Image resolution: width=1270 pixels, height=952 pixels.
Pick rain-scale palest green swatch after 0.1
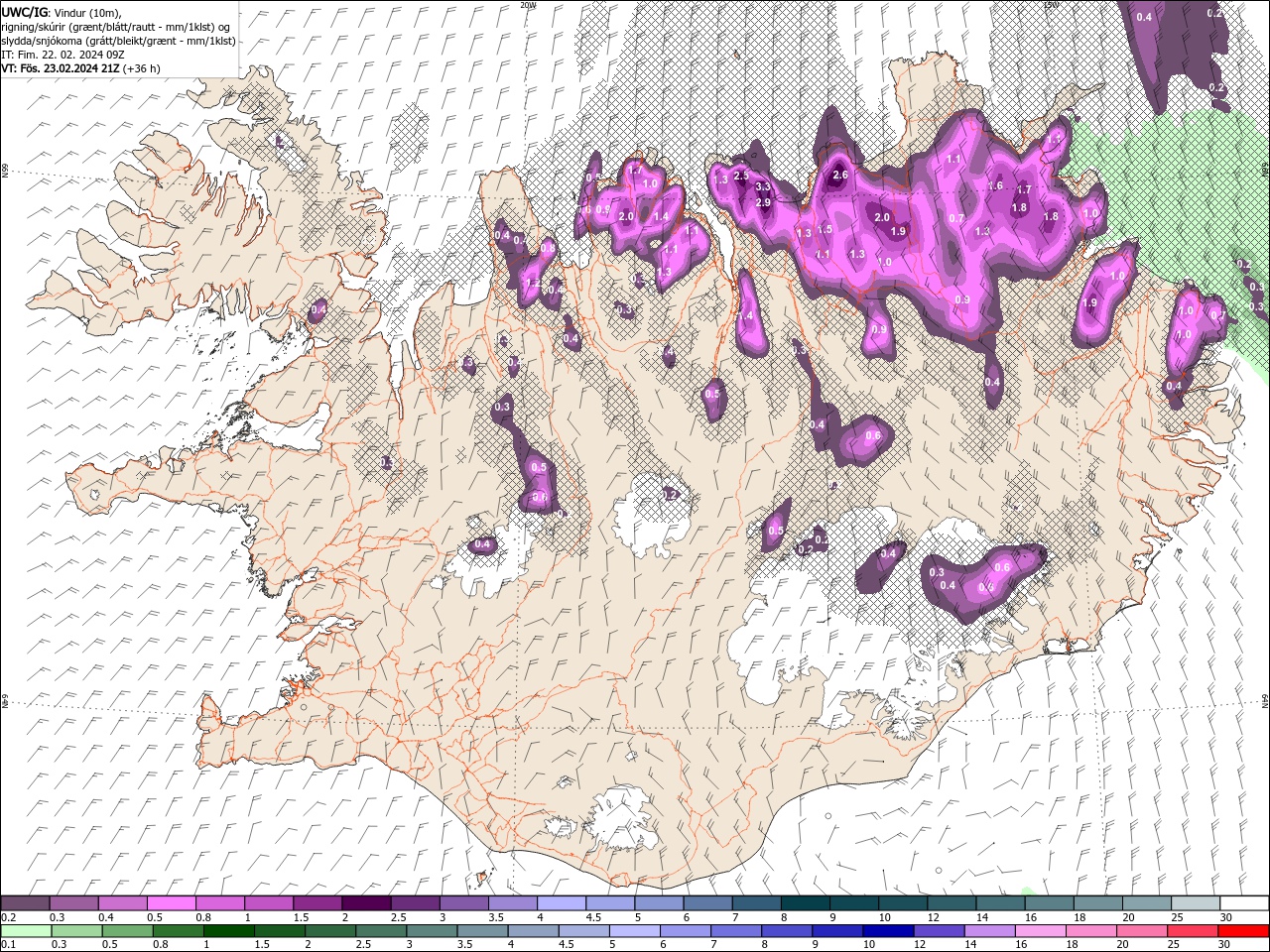coord(27,931)
